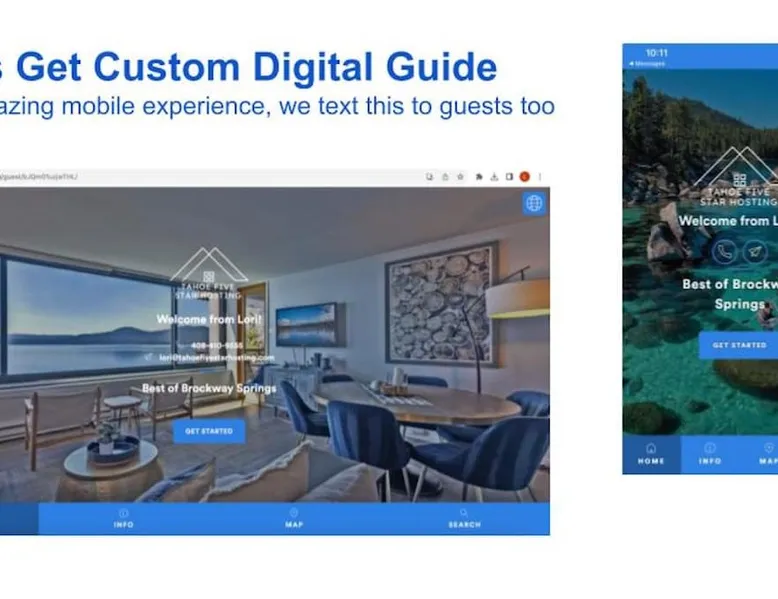This screenshot has height=599, width=778.
Task: Tap the 'Welcome from' text in mobile guide
Action: tap(723, 220)
